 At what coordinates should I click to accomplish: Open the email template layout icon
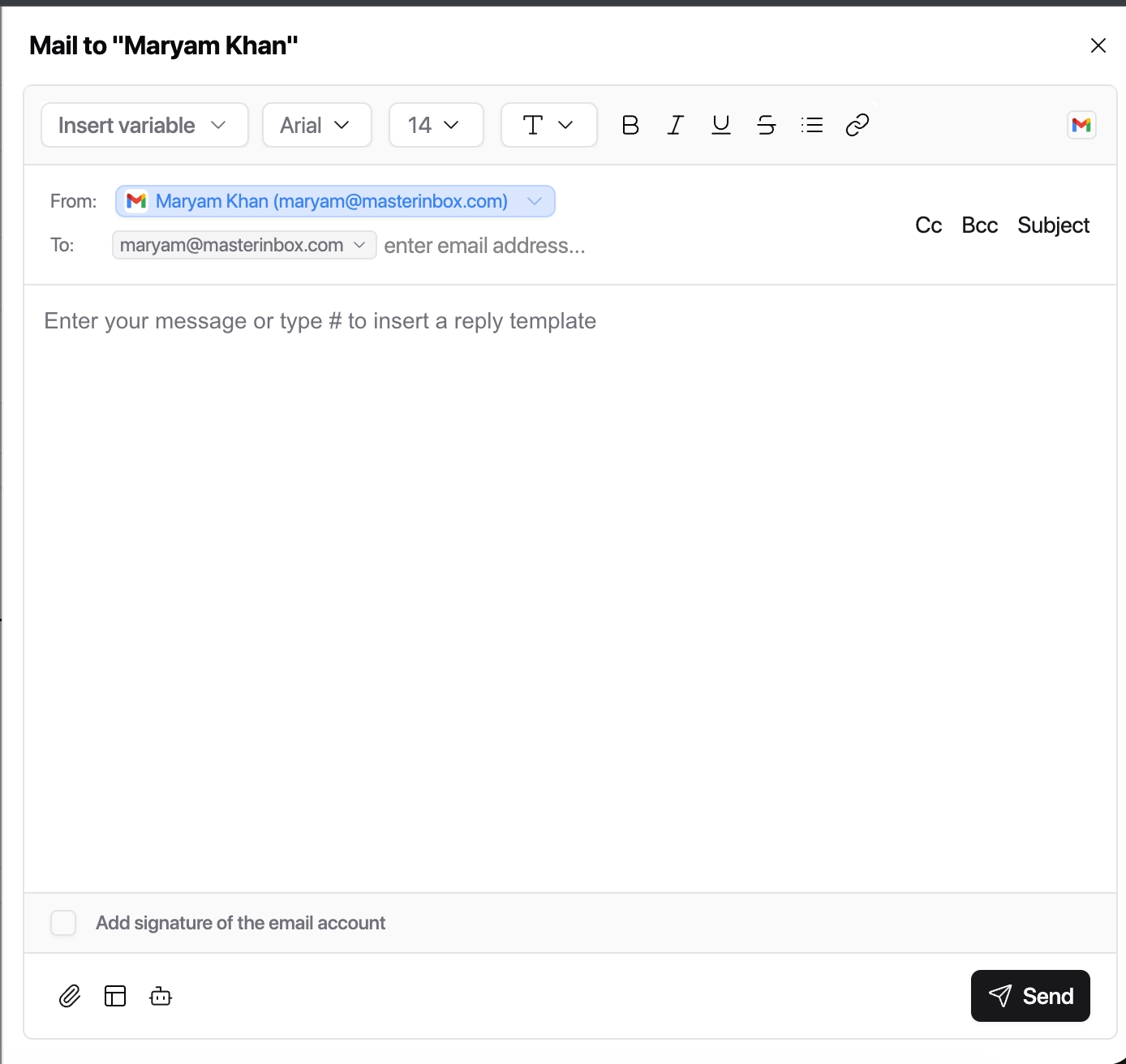(115, 996)
